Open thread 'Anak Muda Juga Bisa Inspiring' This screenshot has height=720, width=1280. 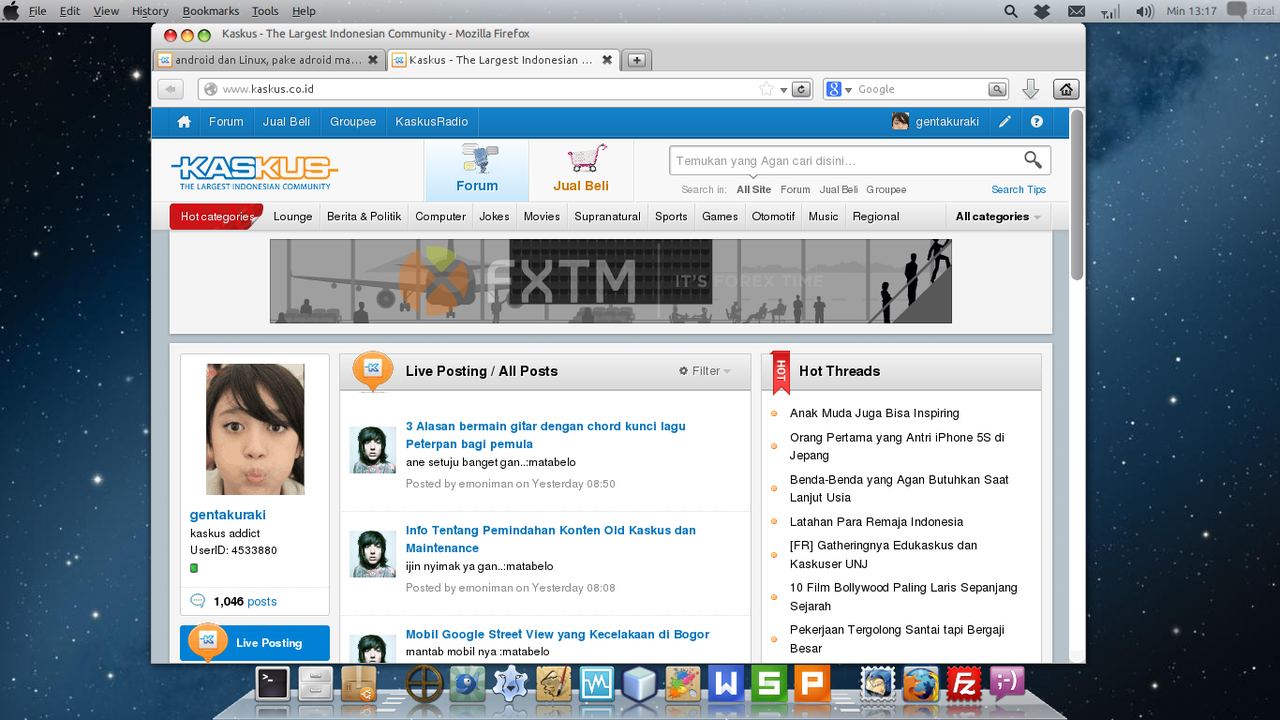click(874, 413)
